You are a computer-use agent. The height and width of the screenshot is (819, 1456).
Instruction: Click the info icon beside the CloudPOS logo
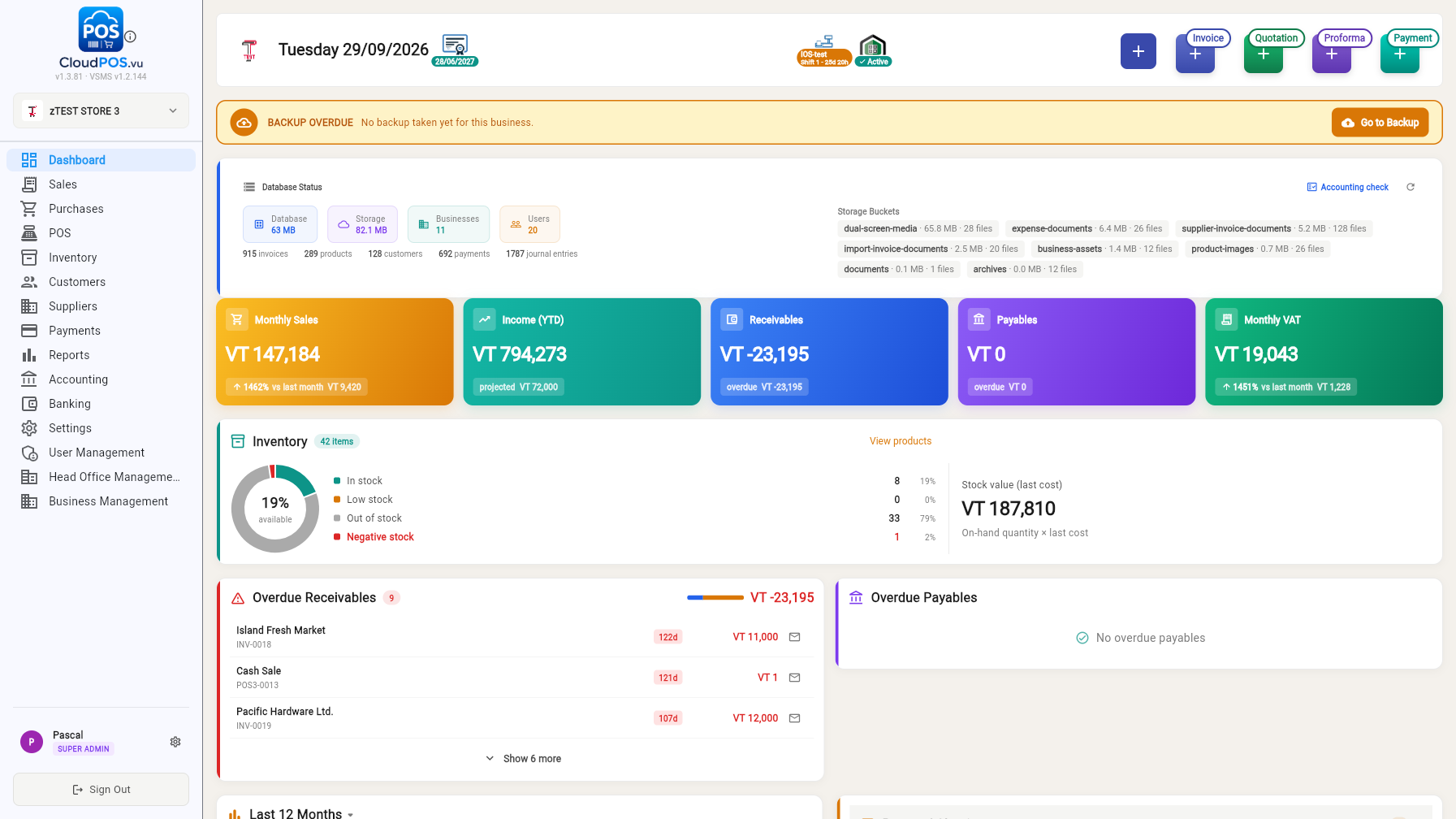(131, 37)
